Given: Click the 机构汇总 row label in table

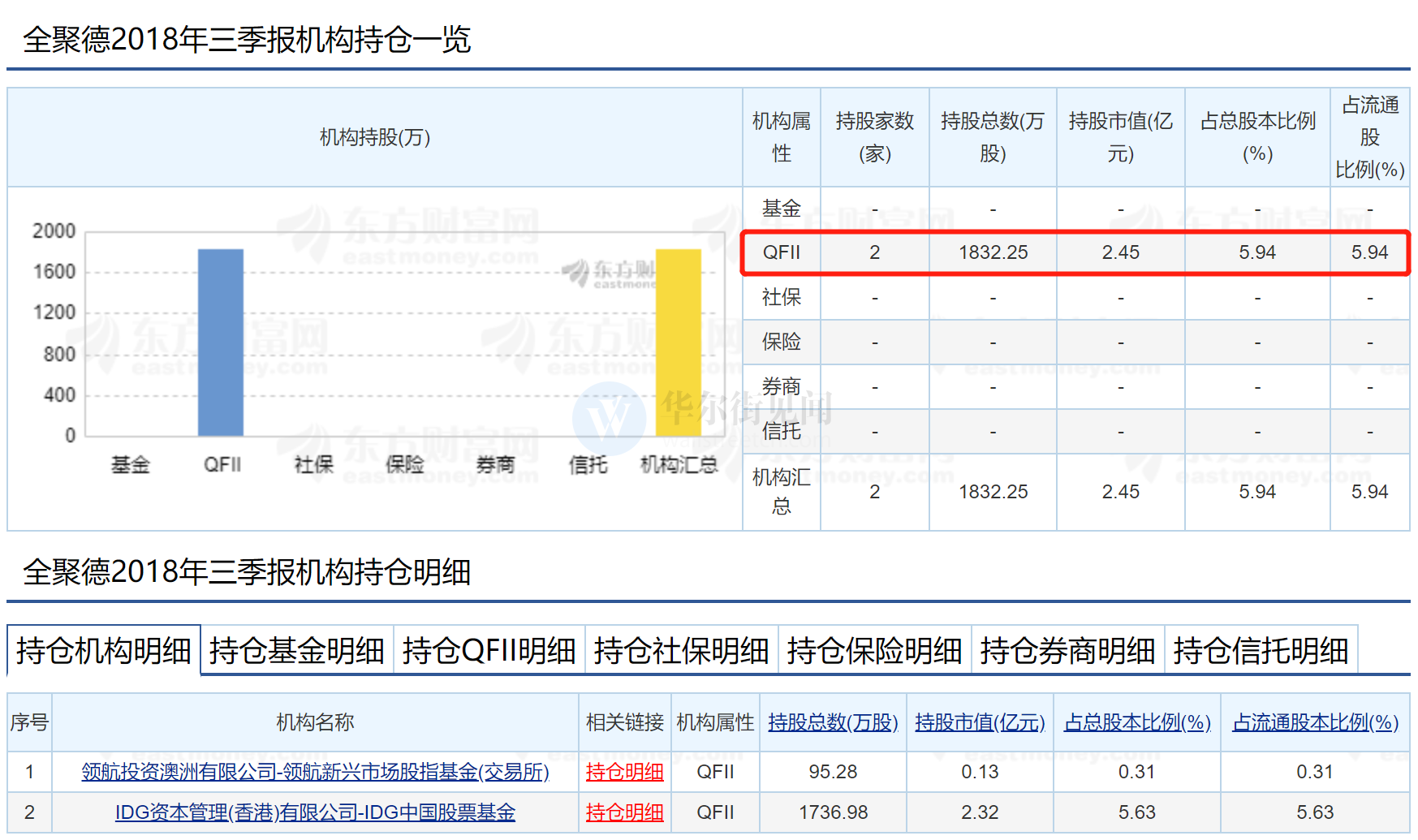Looking at the screenshot, I should [x=782, y=492].
